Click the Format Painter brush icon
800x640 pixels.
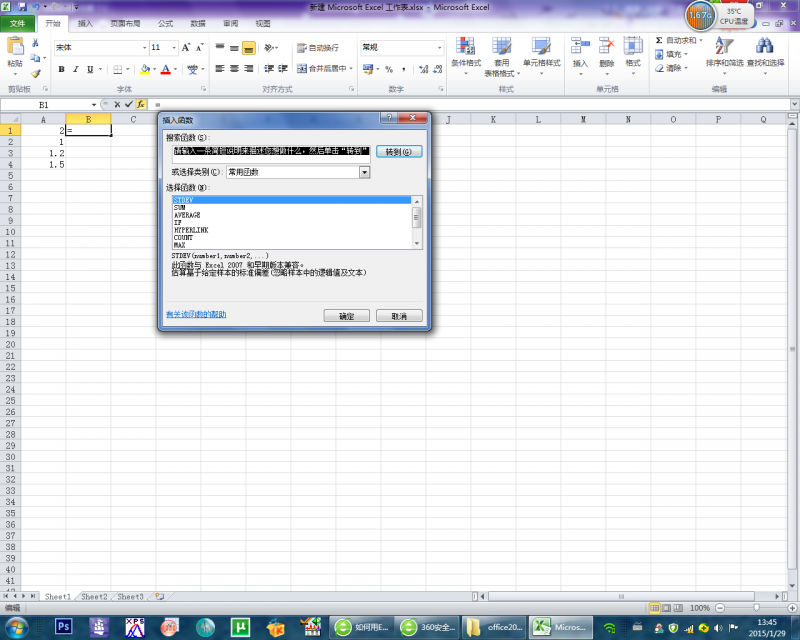click(x=35, y=73)
